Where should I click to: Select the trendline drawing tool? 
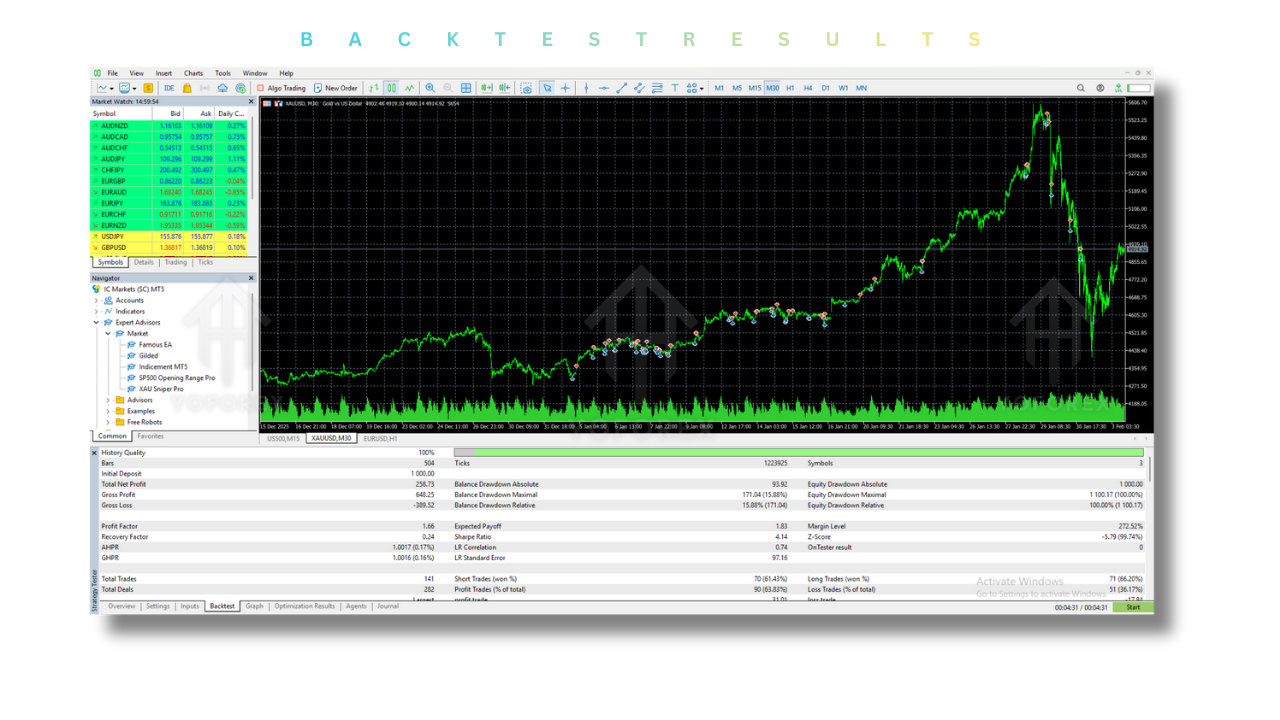[x=621, y=87]
